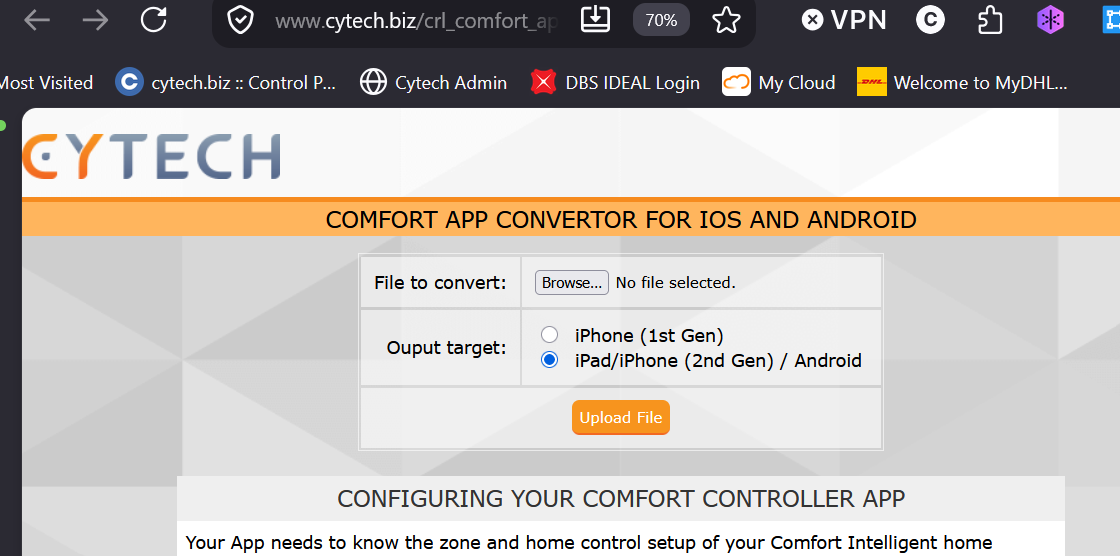The width and height of the screenshot is (1120, 556).
Task: Click the Cytech logo
Action: tap(151, 155)
